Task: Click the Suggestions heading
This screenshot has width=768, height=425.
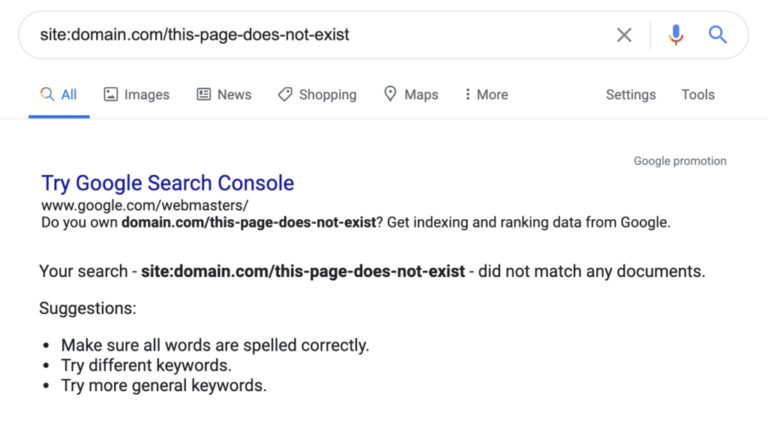Action: 87,308
